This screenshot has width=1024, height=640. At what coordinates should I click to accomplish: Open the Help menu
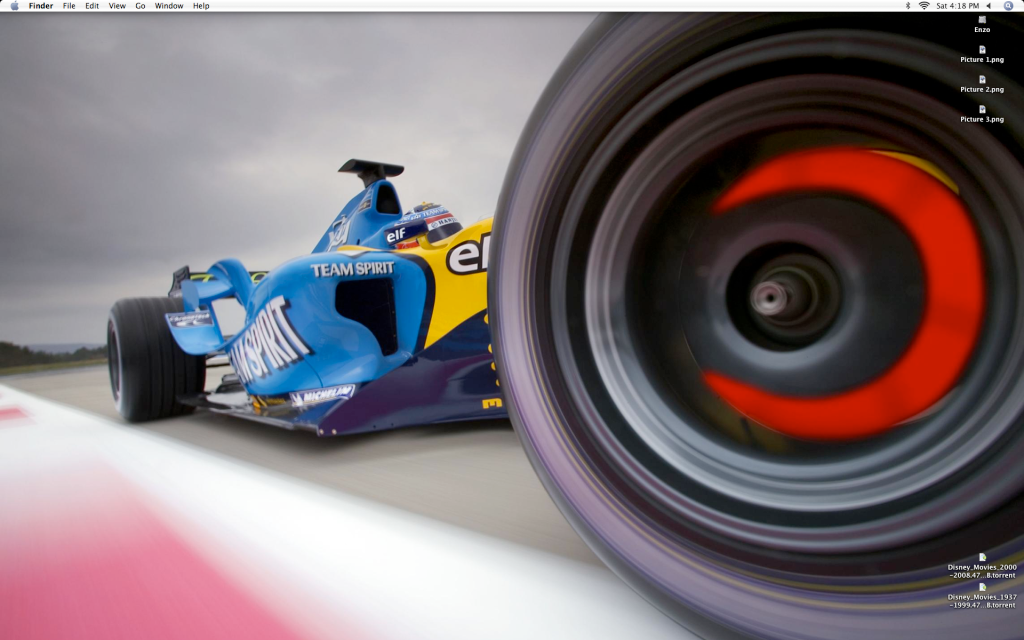[201, 6]
